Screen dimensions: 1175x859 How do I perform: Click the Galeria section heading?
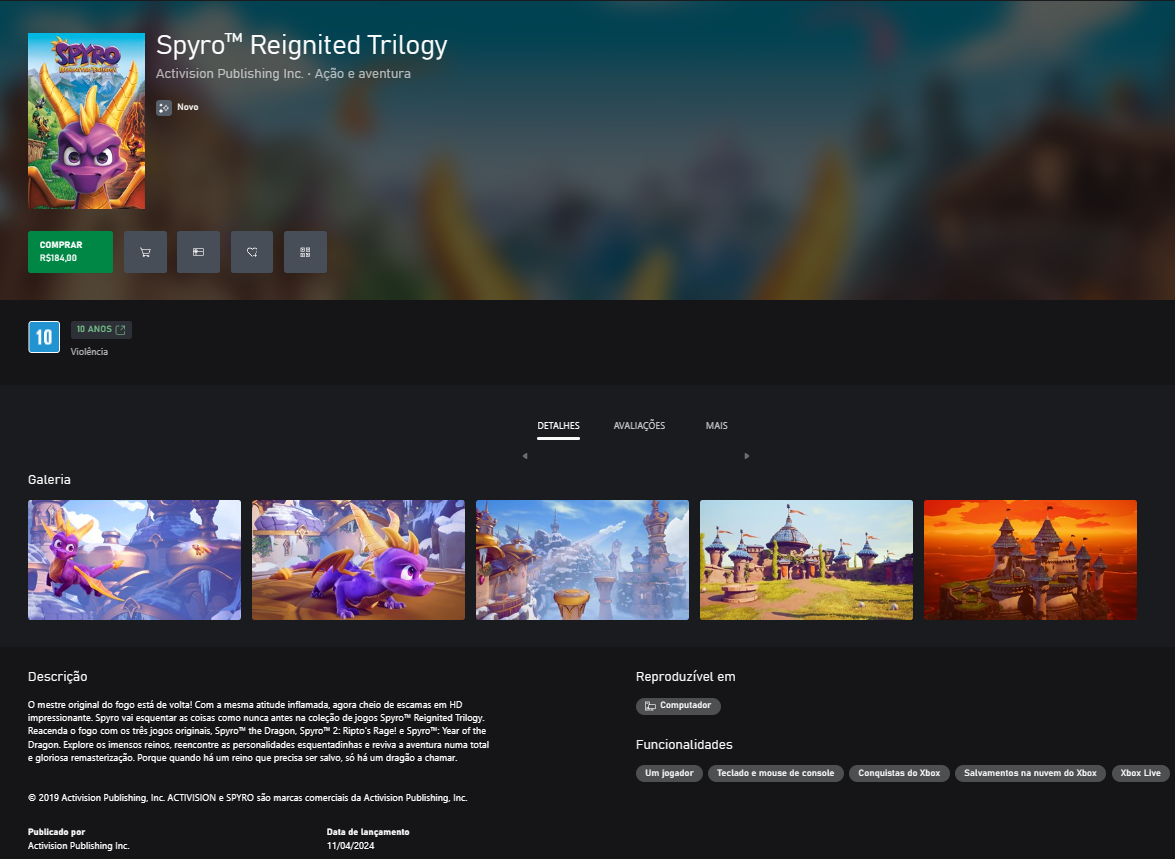(x=49, y=480)
